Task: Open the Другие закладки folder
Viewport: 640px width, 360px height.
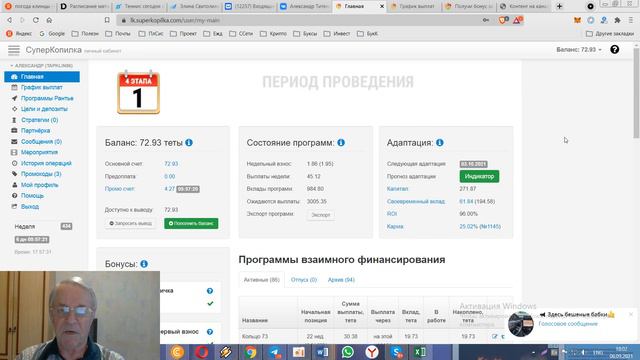Action: [x=611, y=34]
